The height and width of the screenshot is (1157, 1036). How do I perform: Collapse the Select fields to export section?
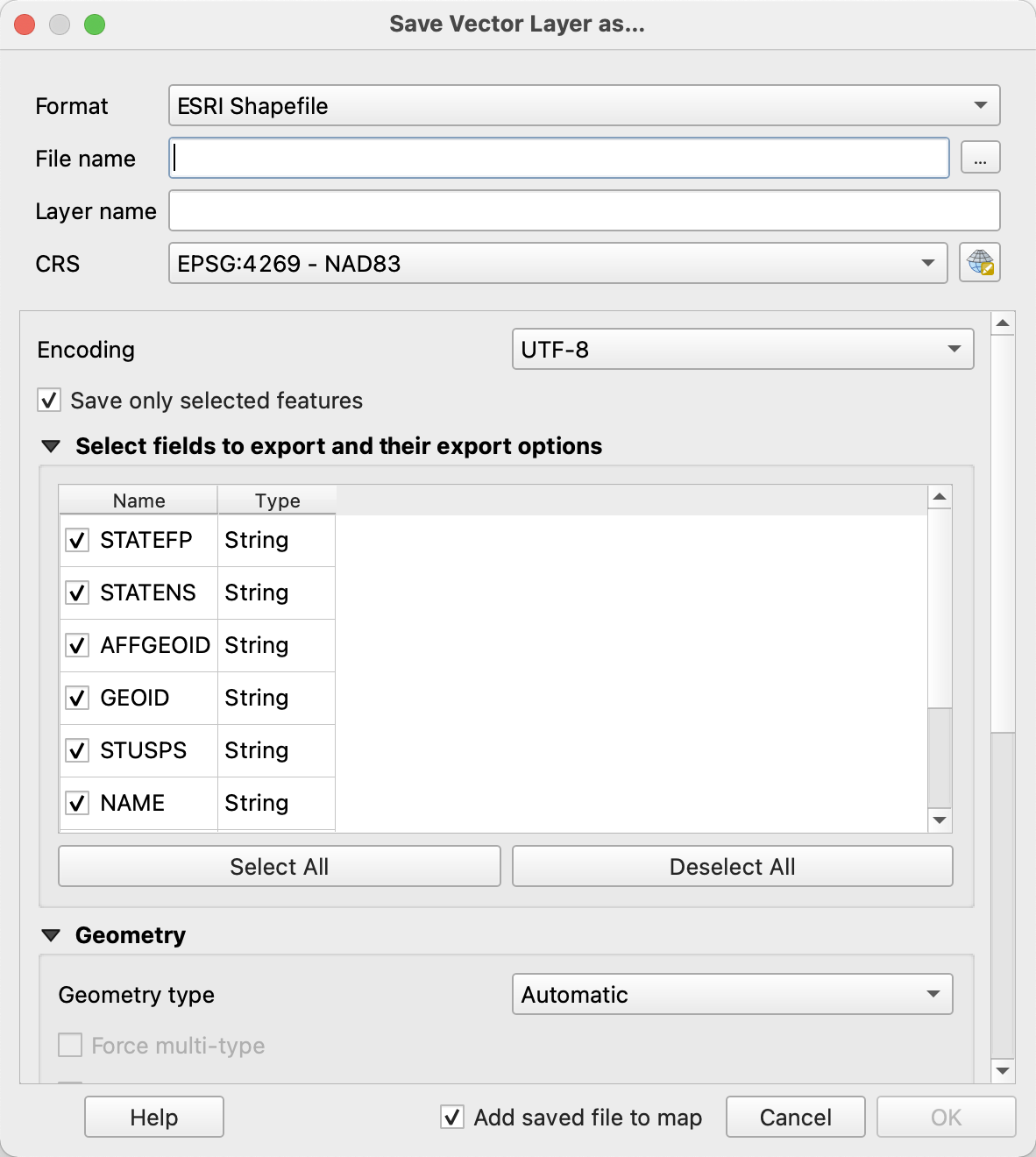tap(50, 445)
